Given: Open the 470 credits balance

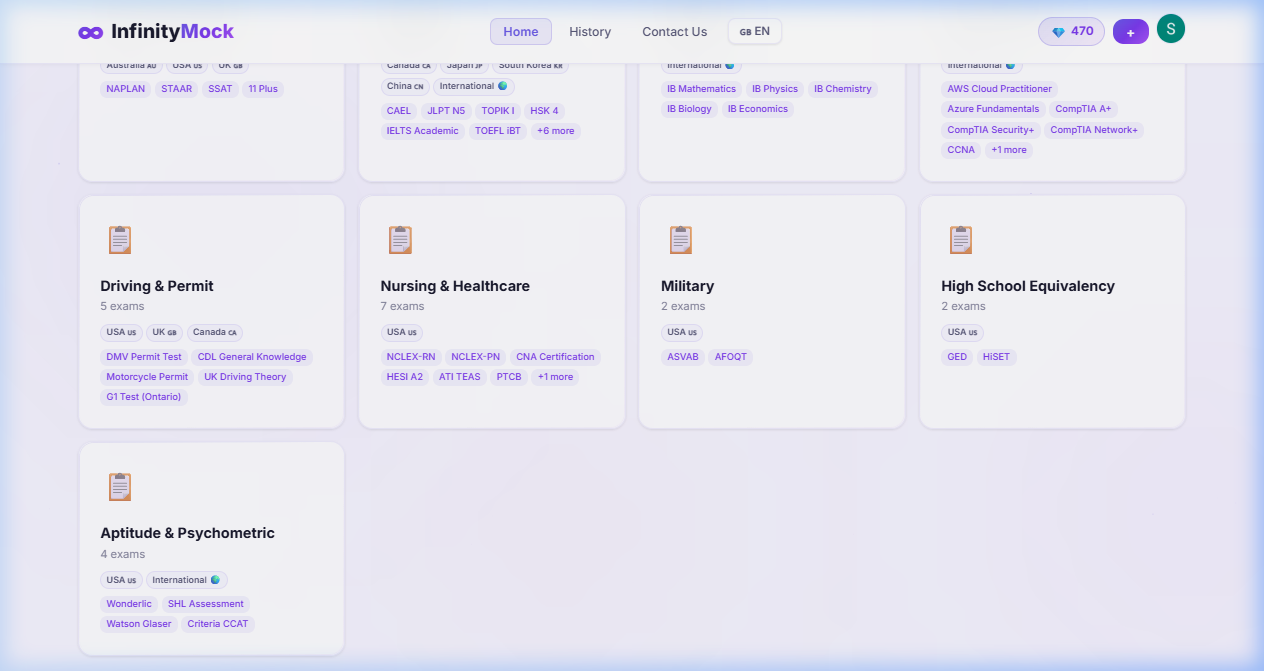Looking at the screenshot, I should 1071,32.
